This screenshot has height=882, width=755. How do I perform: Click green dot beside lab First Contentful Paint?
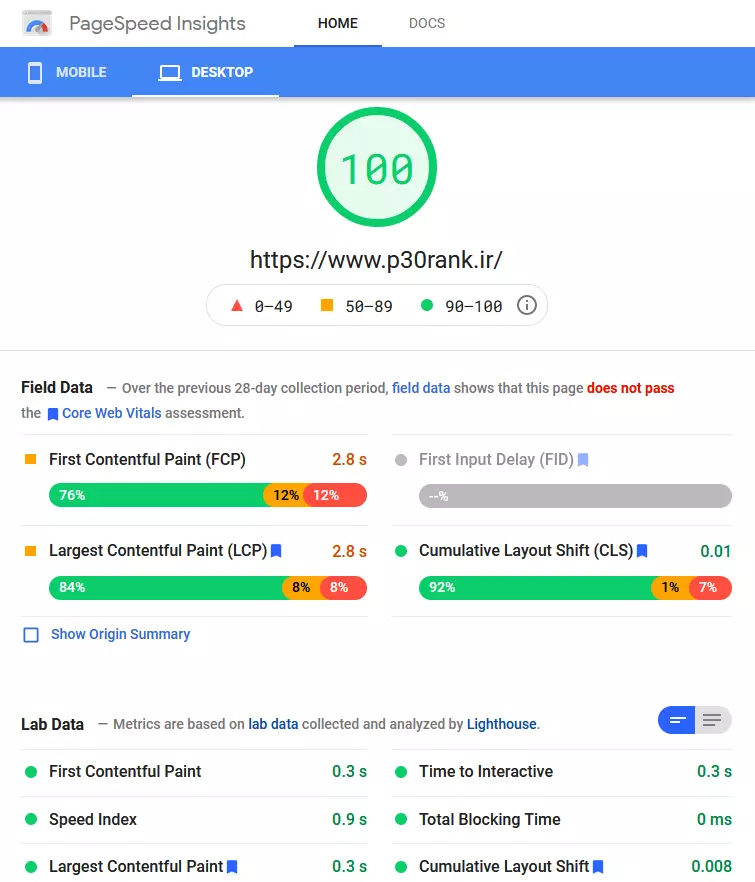point(31,772)
